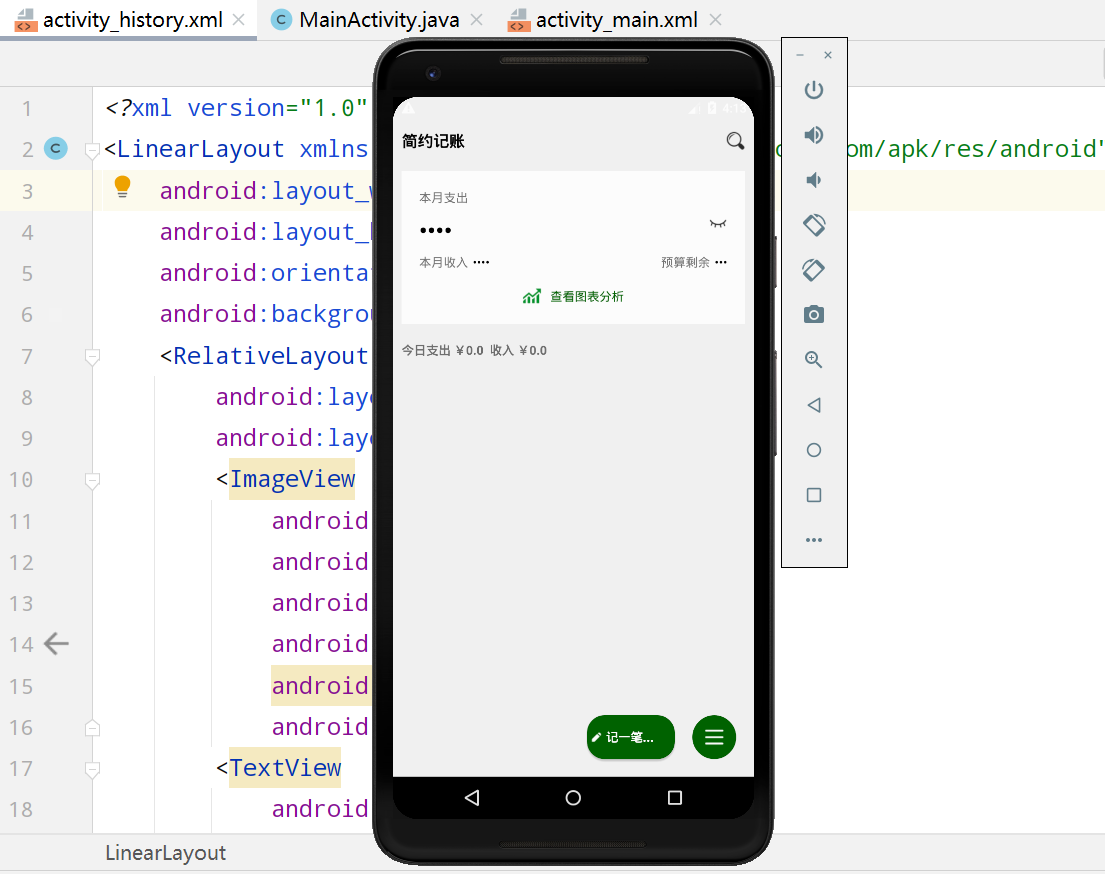
Task: Click the TextView tag in editor
Action: point(285,768)
